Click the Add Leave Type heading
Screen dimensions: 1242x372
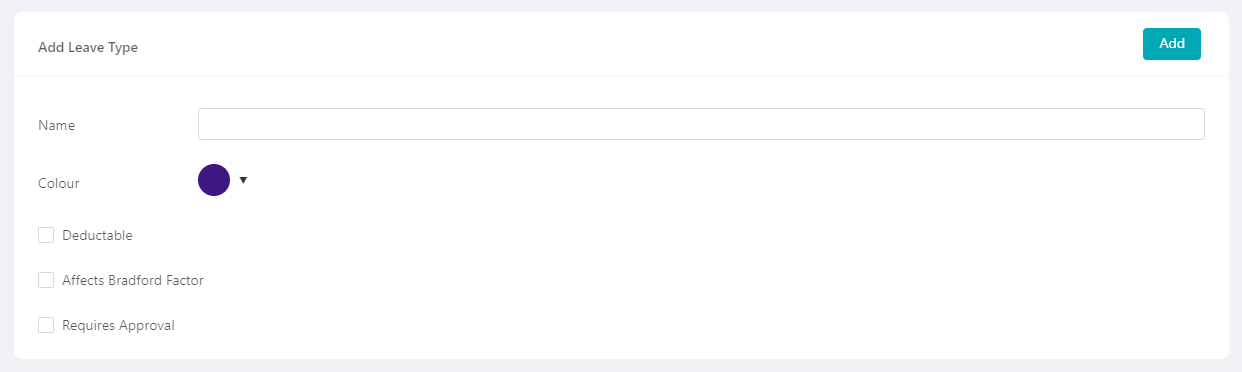88,47
